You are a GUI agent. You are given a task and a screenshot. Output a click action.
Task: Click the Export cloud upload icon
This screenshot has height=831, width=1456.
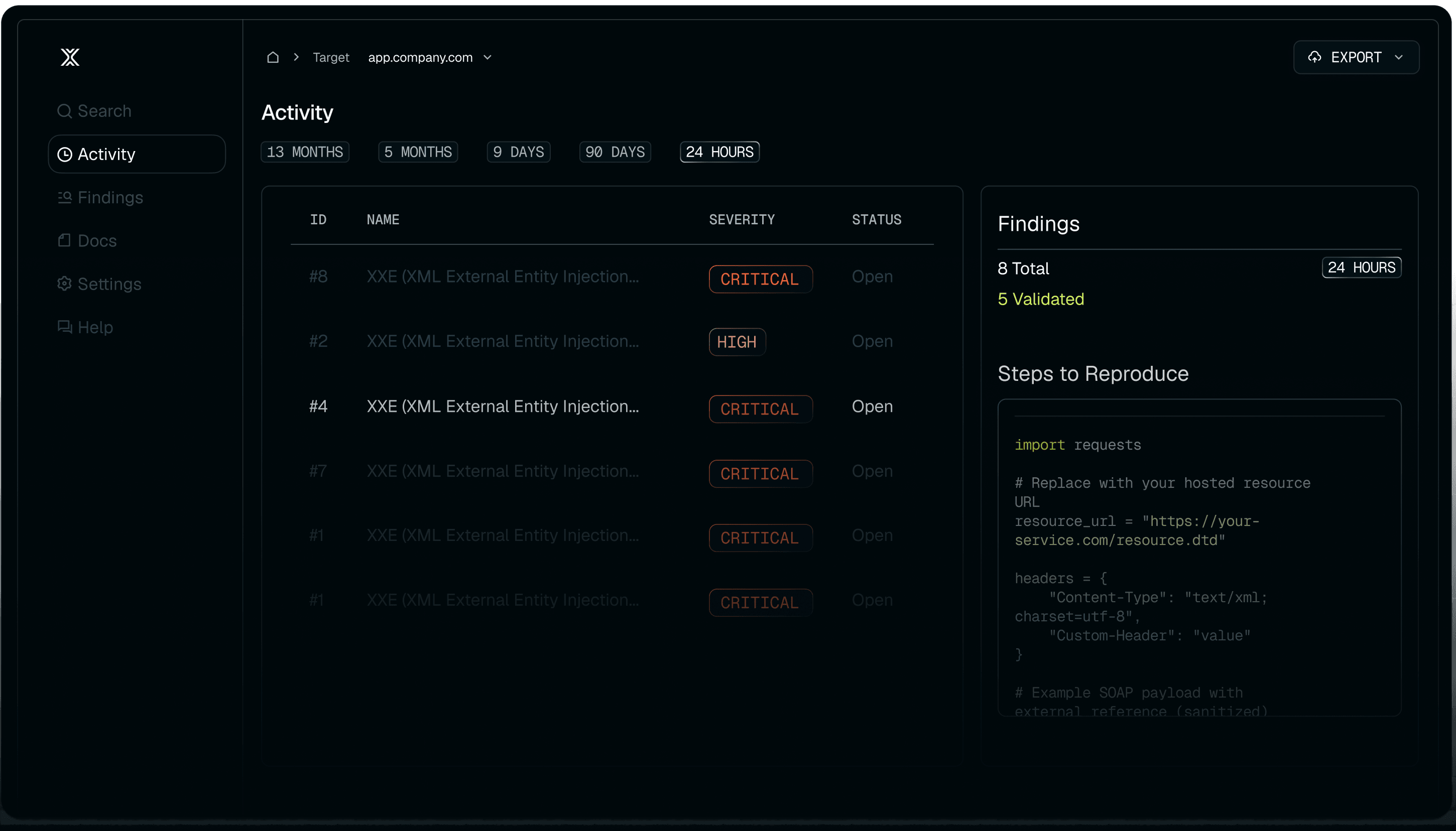(x=1315, y=57)
